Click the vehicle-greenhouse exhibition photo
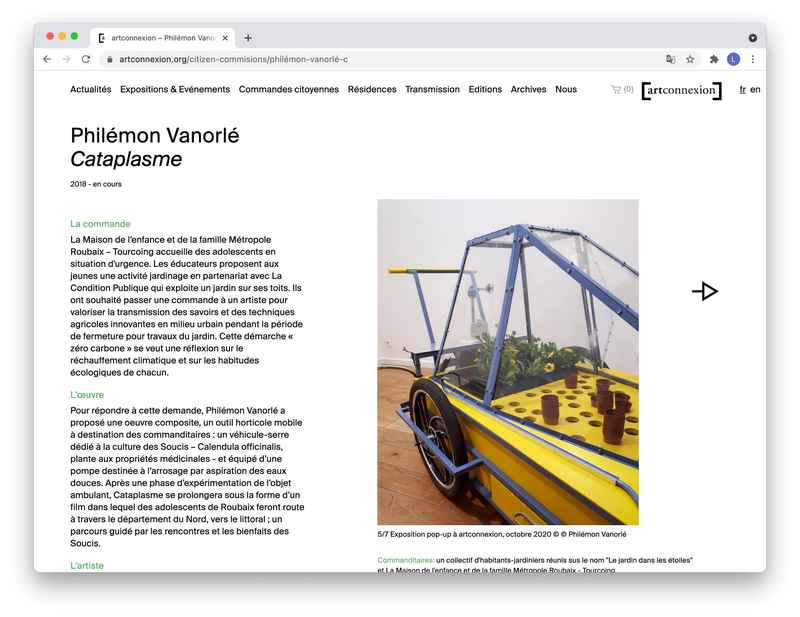Viewport: 800px width, 617px height. [x=508, y=362]
